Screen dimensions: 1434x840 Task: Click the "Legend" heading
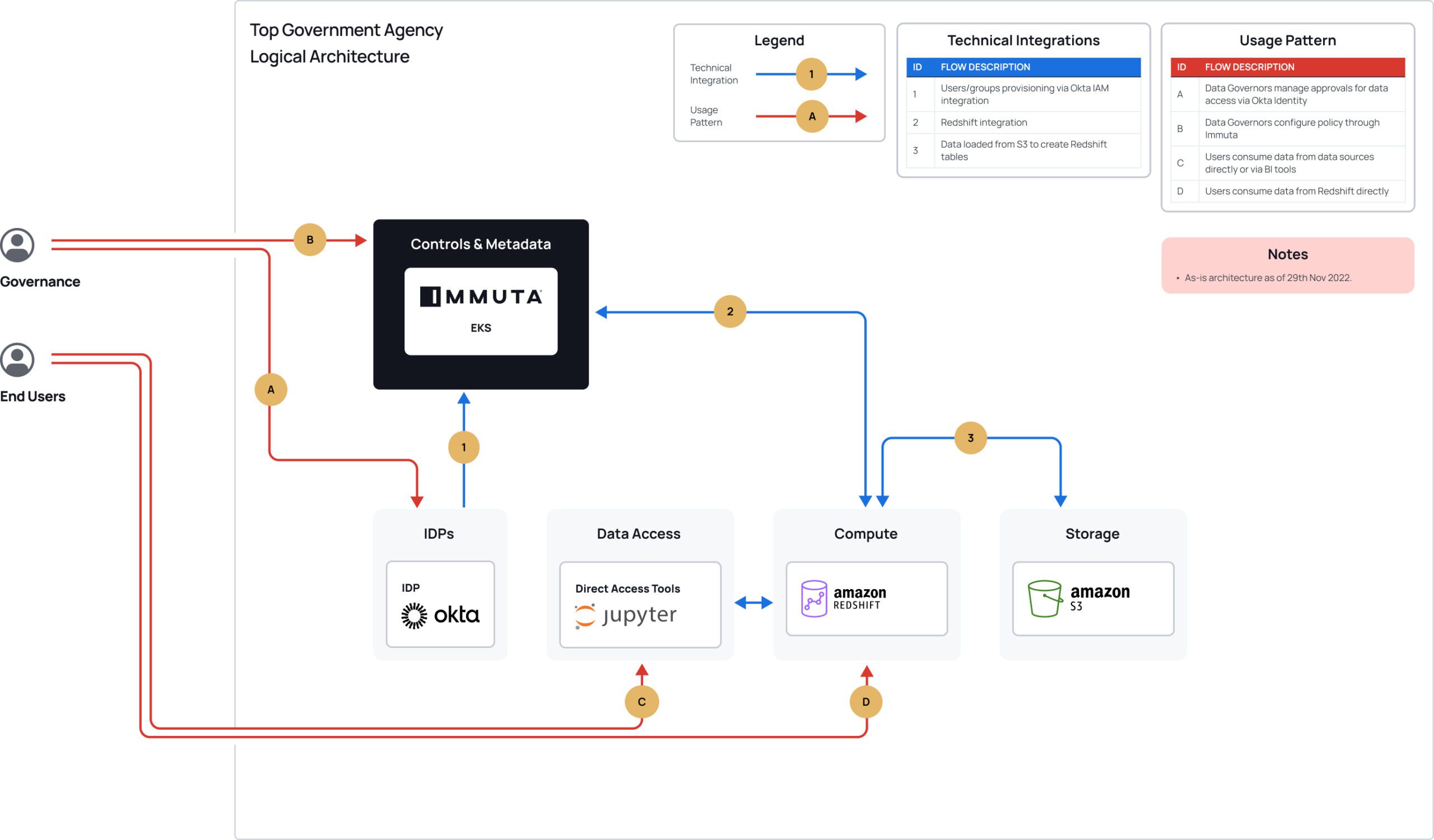(779, 40)
